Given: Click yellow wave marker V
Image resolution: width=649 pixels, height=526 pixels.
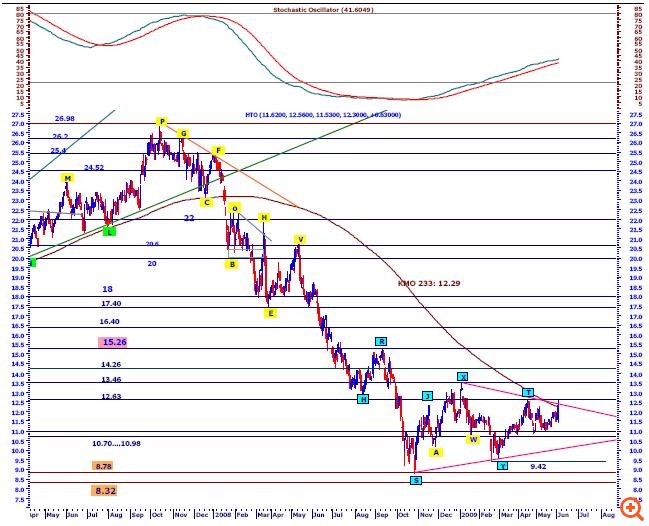Looking at the screenshot, I should pos(300,239).
